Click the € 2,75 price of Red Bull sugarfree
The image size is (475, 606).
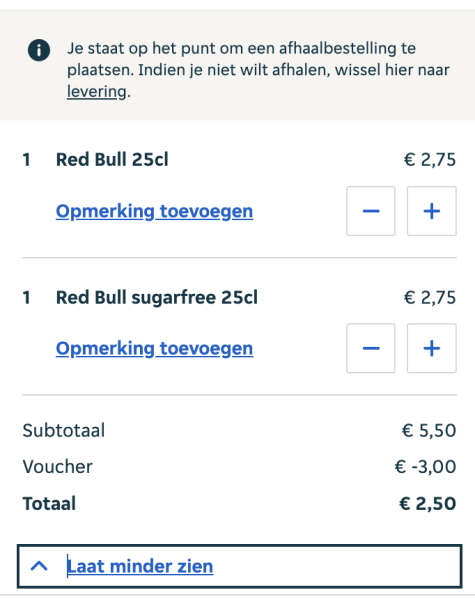430,297
